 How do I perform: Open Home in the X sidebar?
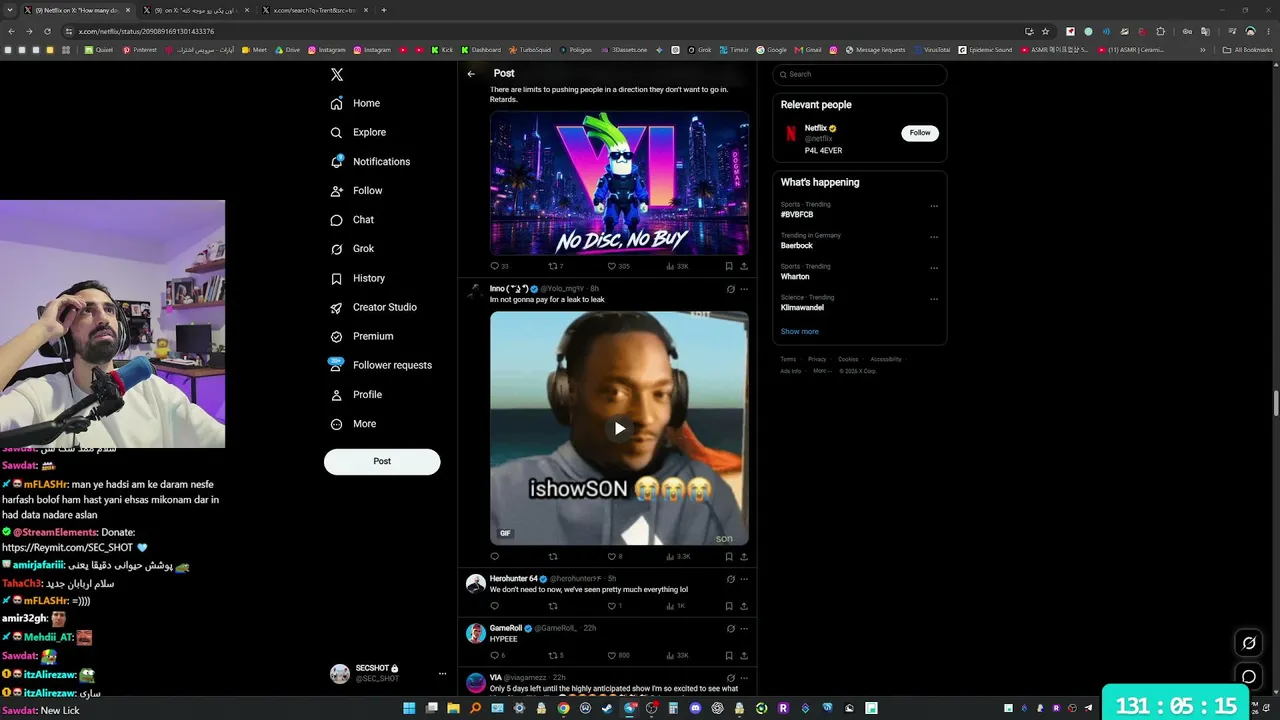355,103
